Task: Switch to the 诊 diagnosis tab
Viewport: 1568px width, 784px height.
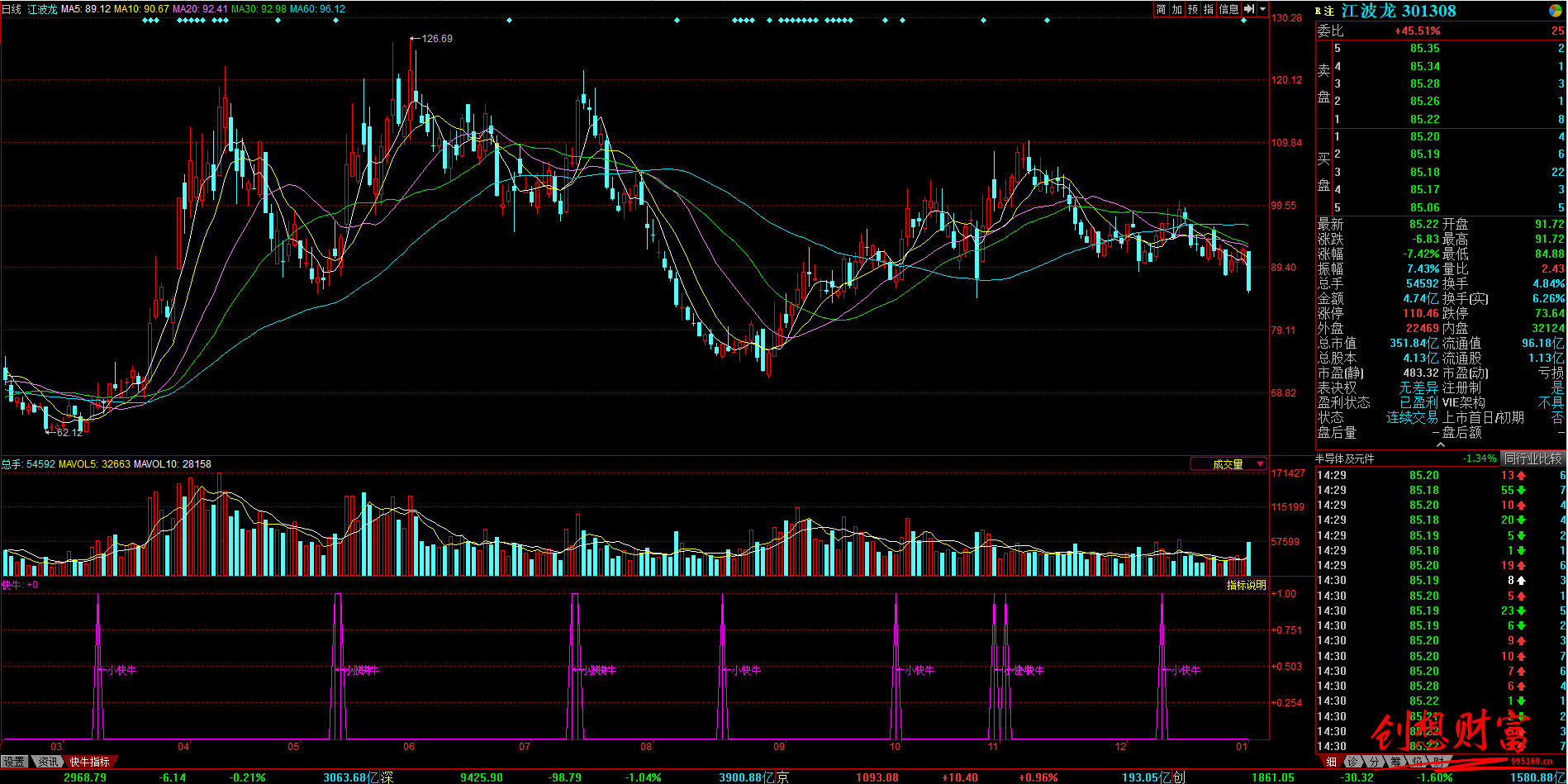Action: point(1352,762)
